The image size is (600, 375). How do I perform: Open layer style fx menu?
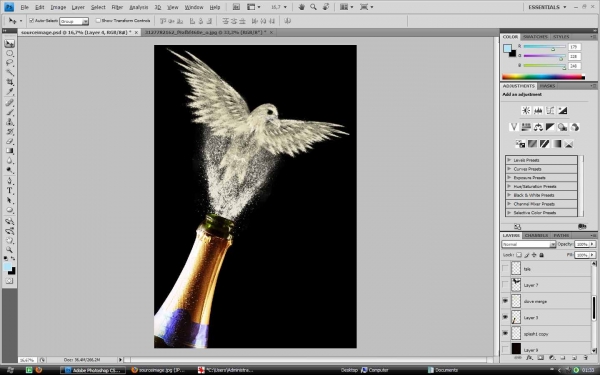[529, 358]
